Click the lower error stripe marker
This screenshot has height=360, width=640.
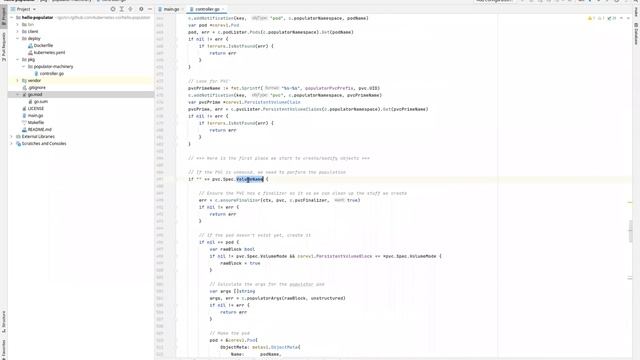[630, 278]
